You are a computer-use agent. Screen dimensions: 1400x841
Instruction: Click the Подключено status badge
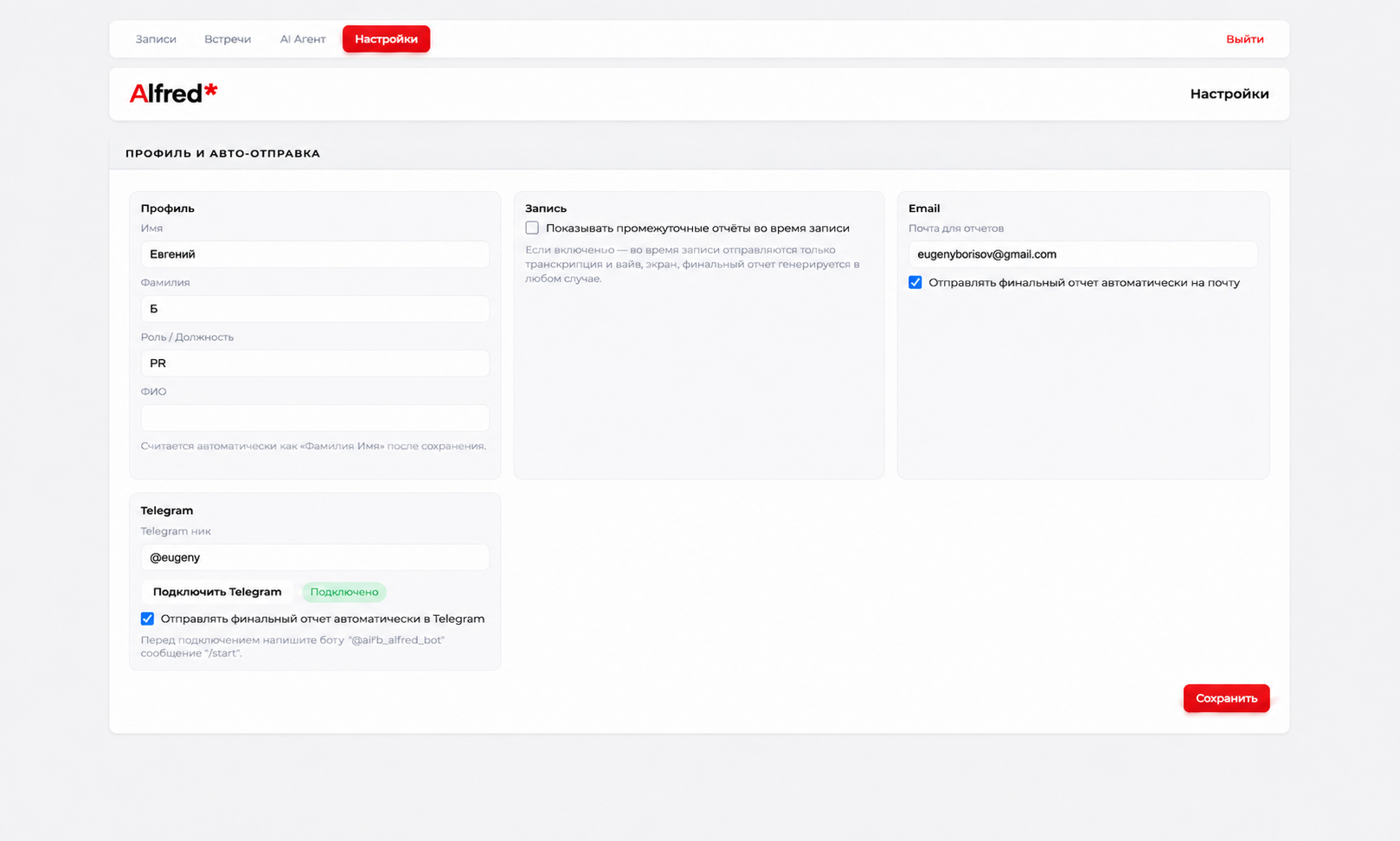[x=344, y=592]
